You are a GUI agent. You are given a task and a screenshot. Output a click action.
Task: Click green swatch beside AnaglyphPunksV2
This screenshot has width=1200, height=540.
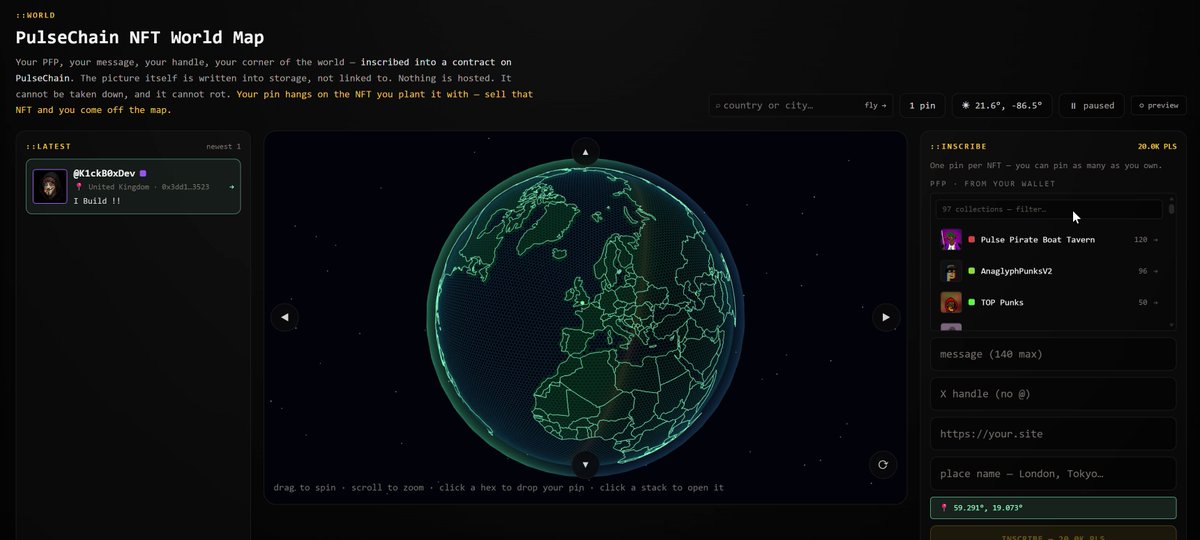point(972,271)
